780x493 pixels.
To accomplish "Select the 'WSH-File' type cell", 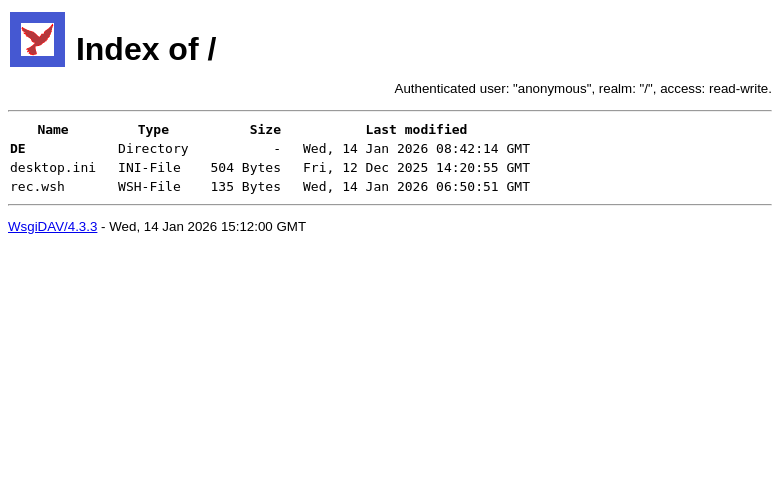I will (149, 187).
